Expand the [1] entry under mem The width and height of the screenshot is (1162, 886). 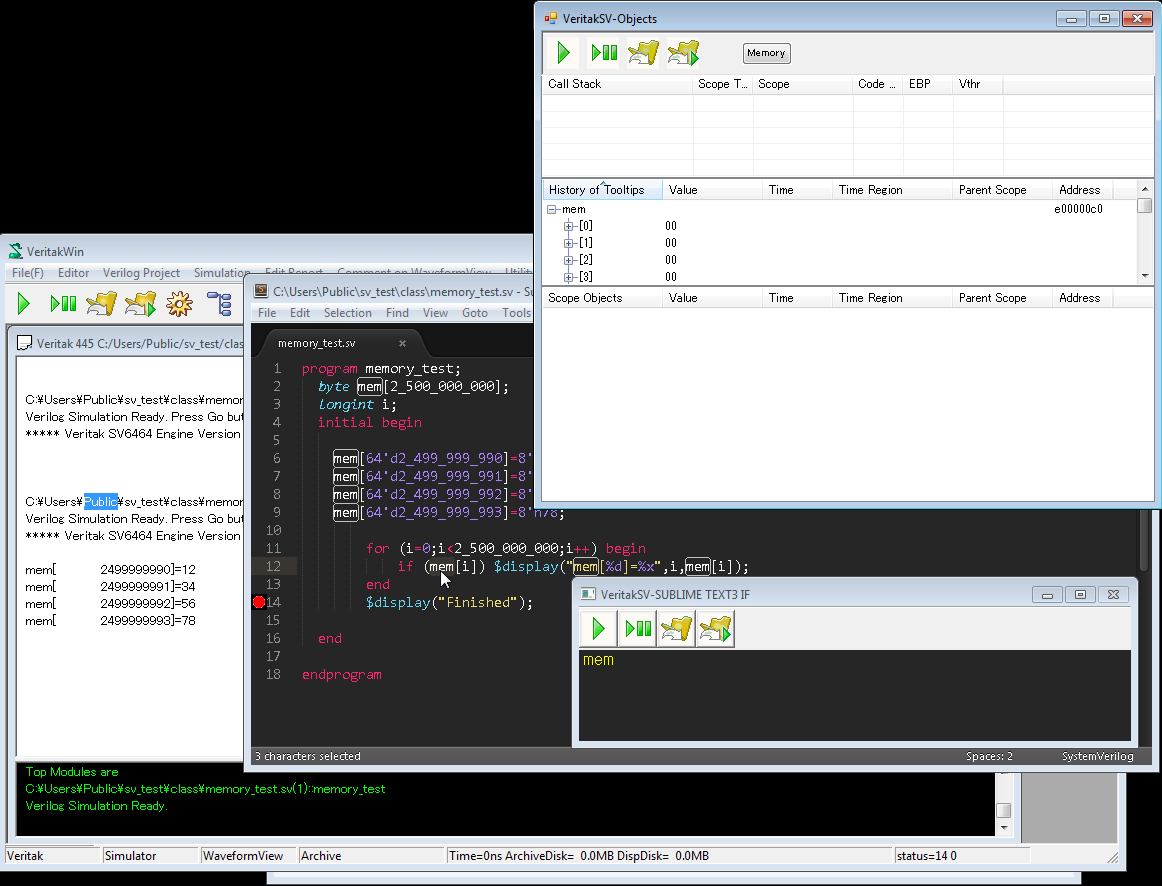point(568,243)
